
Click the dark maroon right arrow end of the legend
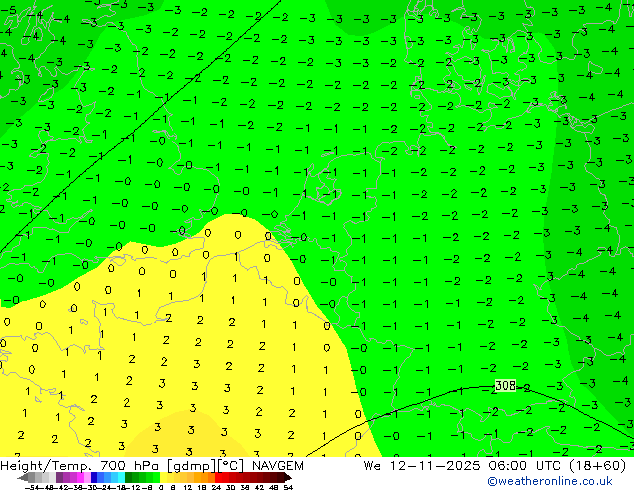point(288,477)
